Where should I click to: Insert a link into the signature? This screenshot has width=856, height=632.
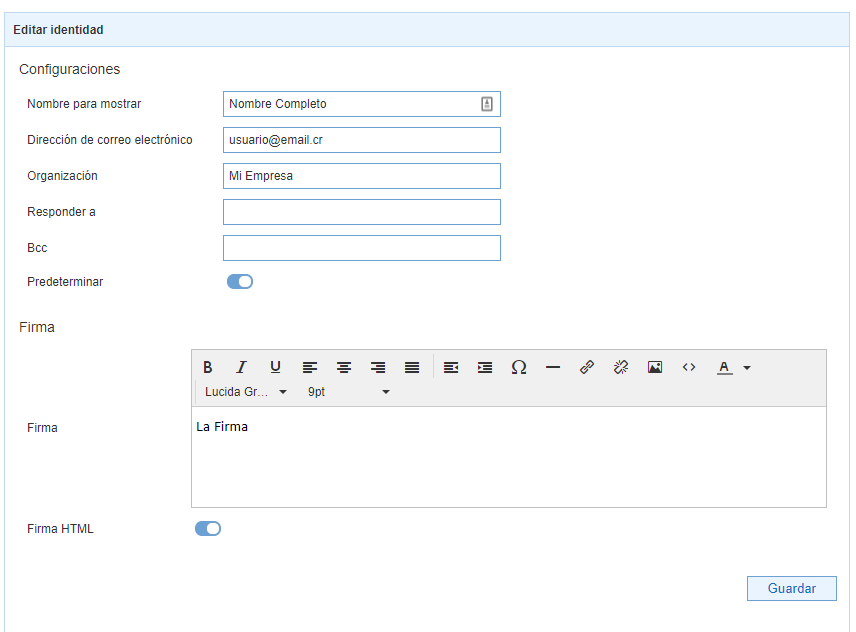[587, 367]
